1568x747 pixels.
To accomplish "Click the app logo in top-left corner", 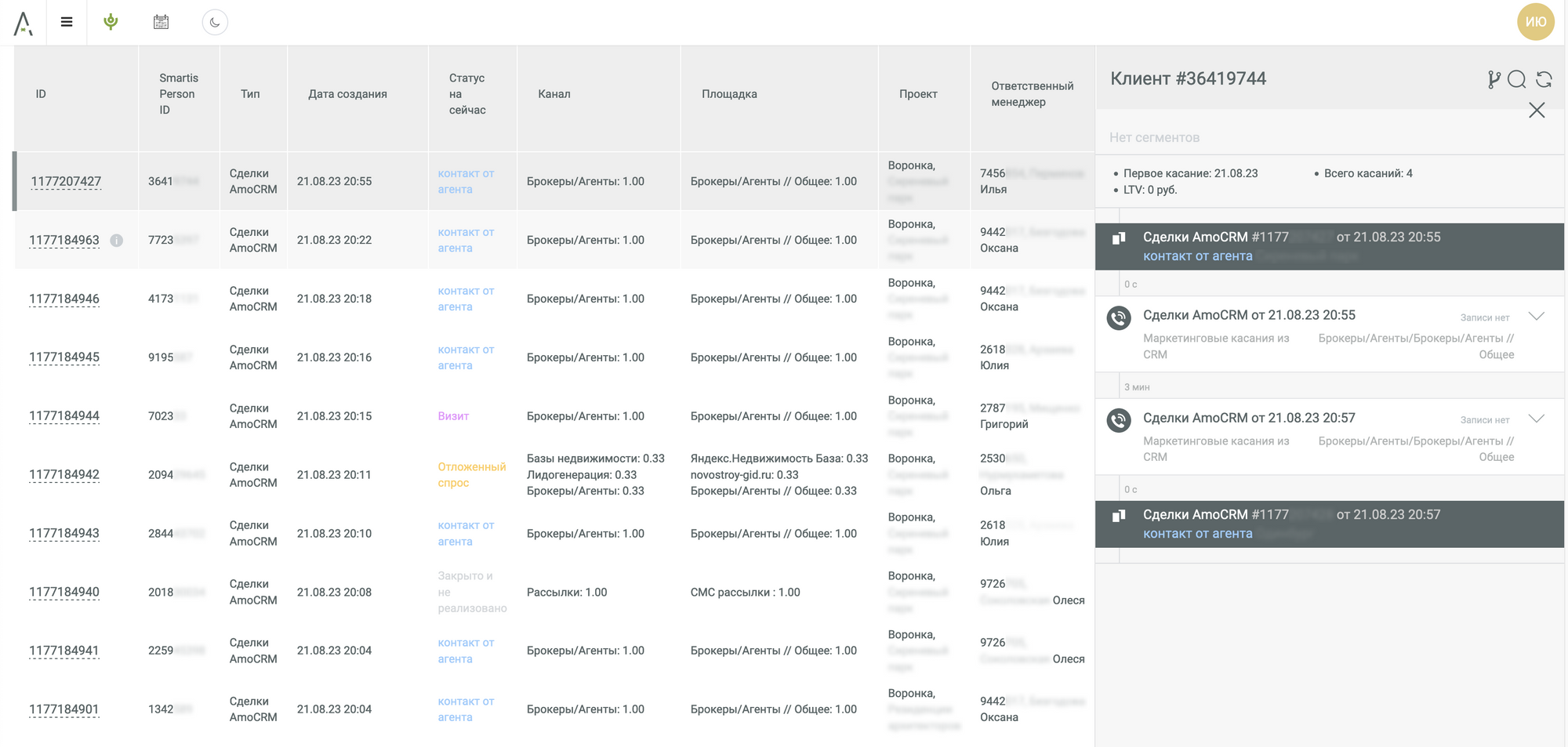I will pyautogui.click(x=24, y=24).
